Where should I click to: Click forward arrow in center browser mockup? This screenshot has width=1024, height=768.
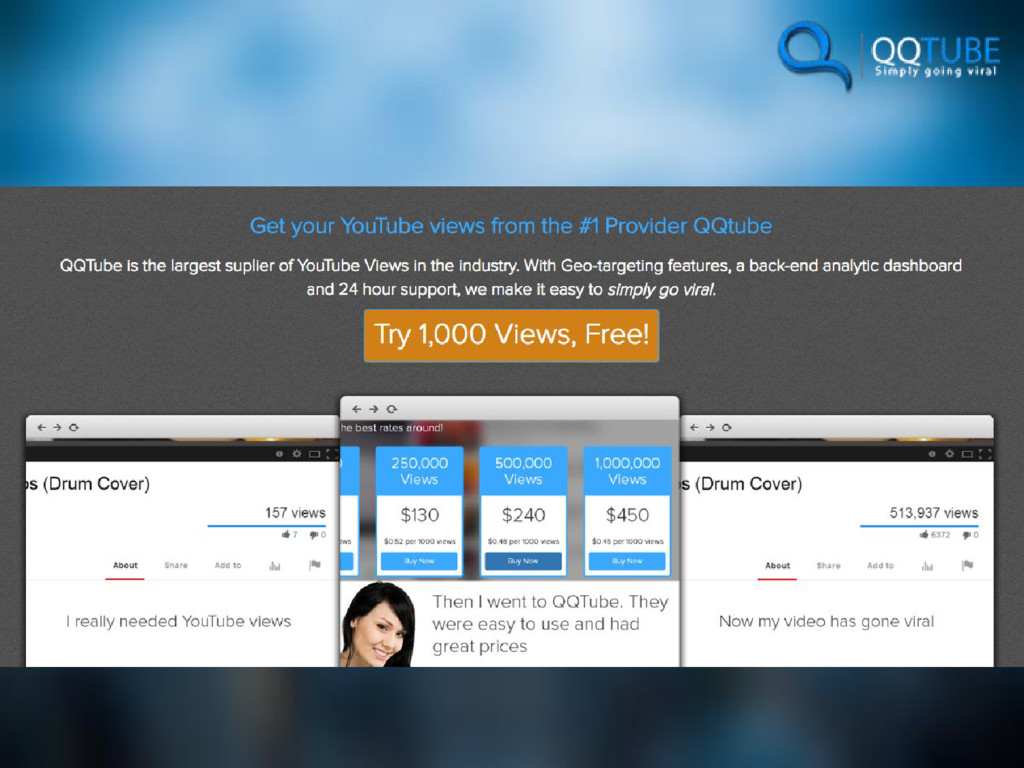[x=374, y=409]
